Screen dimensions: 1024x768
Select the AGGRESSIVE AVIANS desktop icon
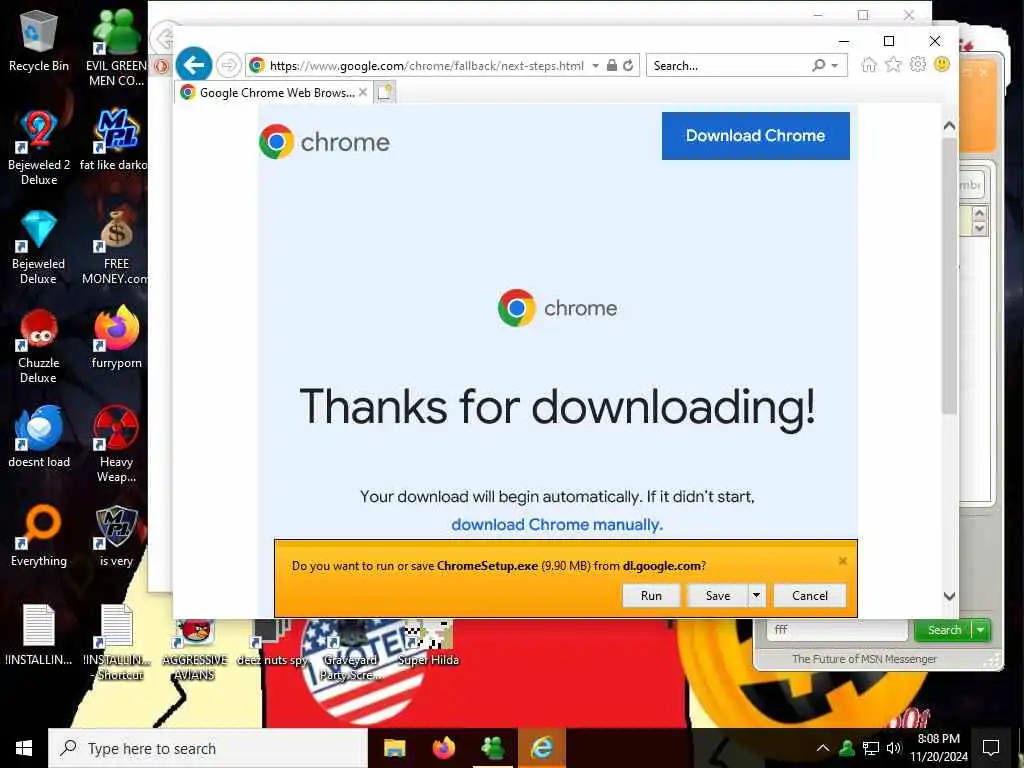tap(195, 650)
